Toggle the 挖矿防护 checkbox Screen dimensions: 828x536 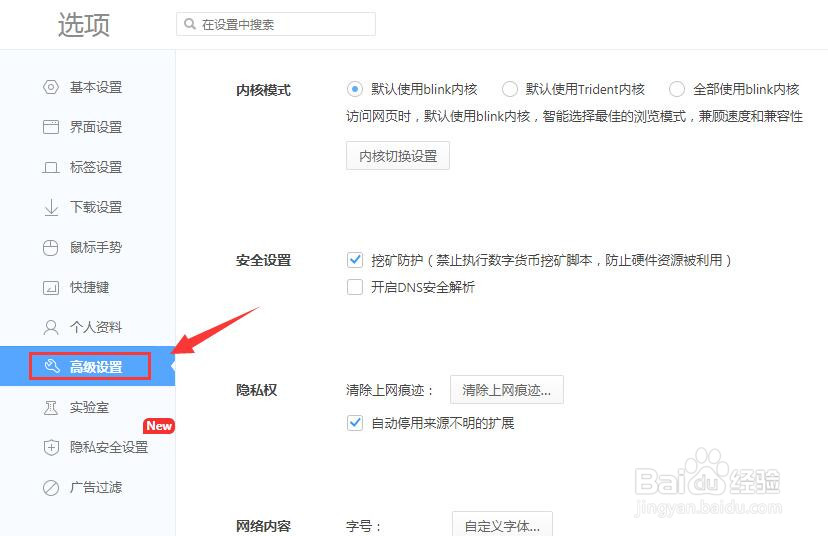pos(355,260)
